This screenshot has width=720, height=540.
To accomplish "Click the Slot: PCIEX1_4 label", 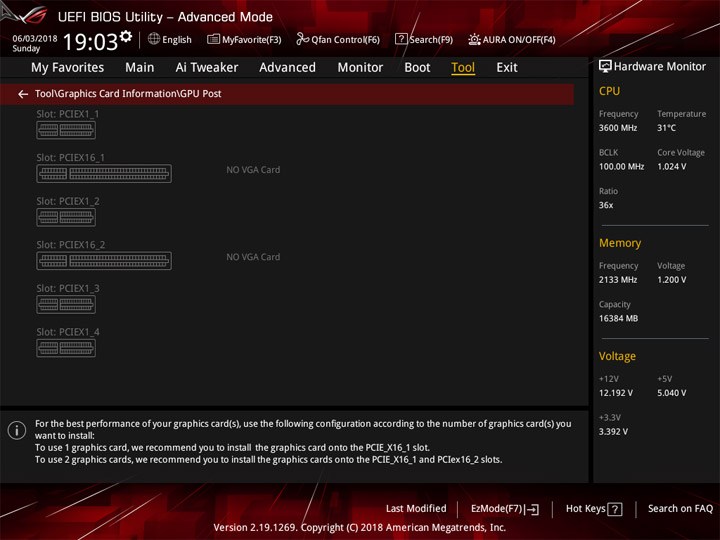I will (x=68, y=332).
